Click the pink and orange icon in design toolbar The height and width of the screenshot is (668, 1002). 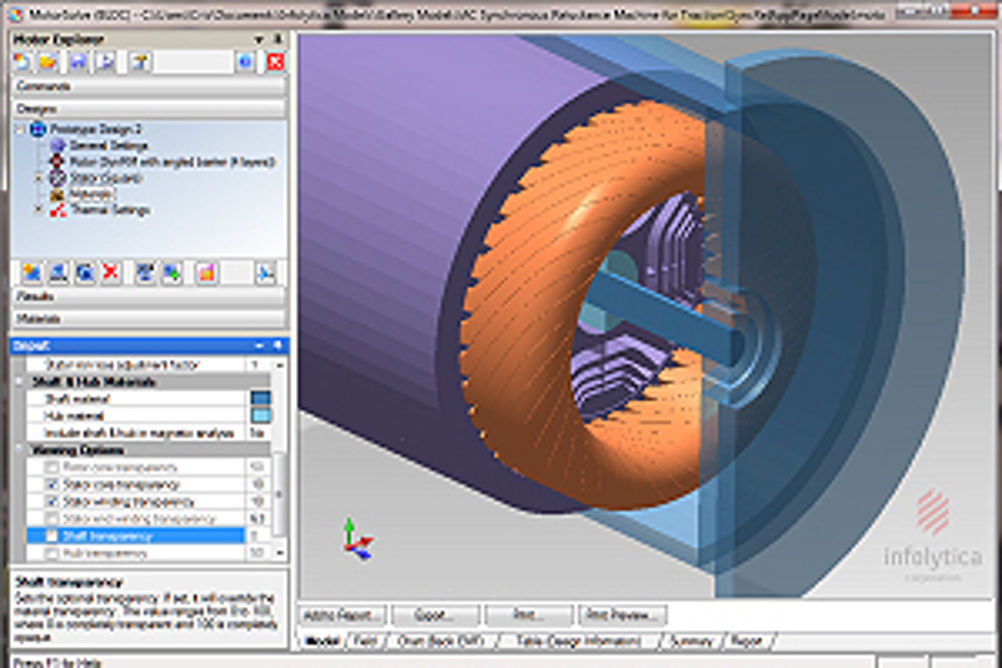[x=206, y=273]
